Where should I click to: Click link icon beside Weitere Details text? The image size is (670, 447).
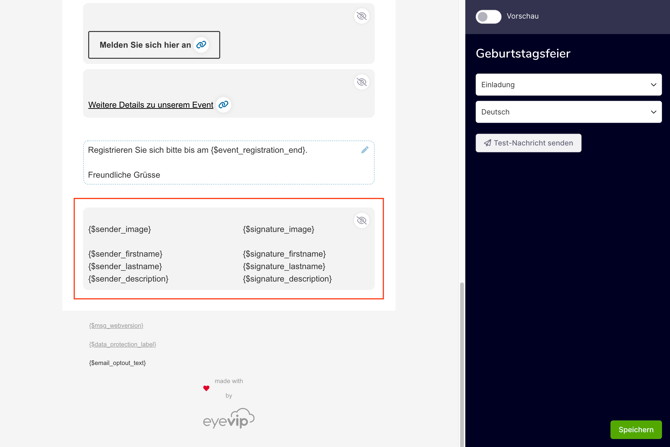223,105
